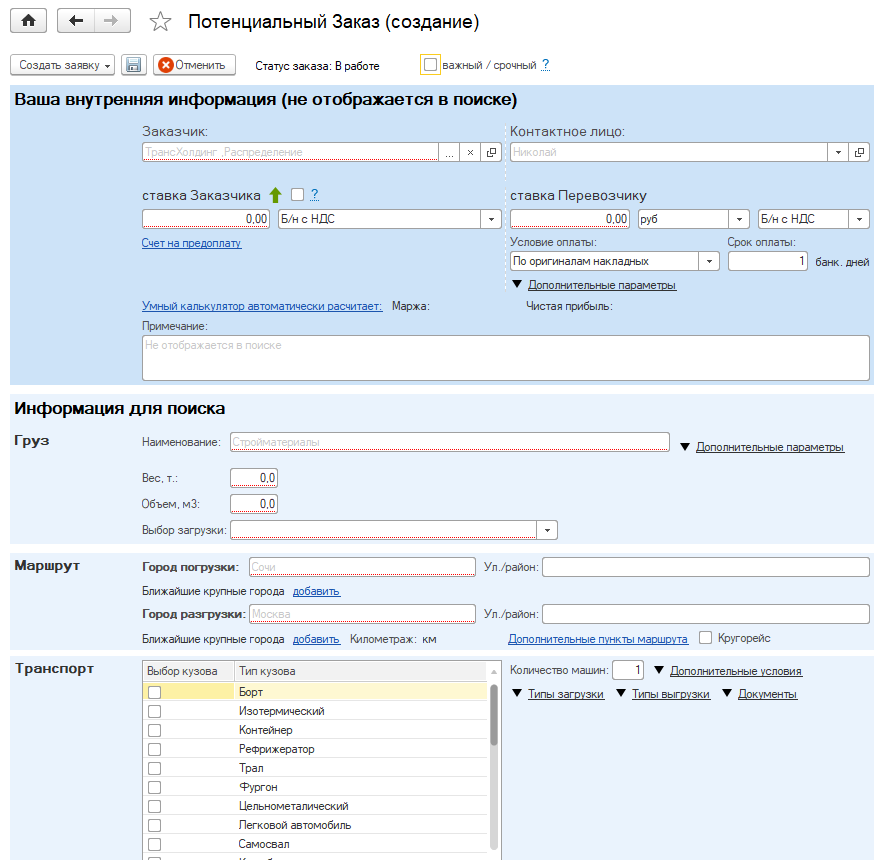Open the Контактное лицо record
Viewport: 879px width, 867px height.
point(859,152)
